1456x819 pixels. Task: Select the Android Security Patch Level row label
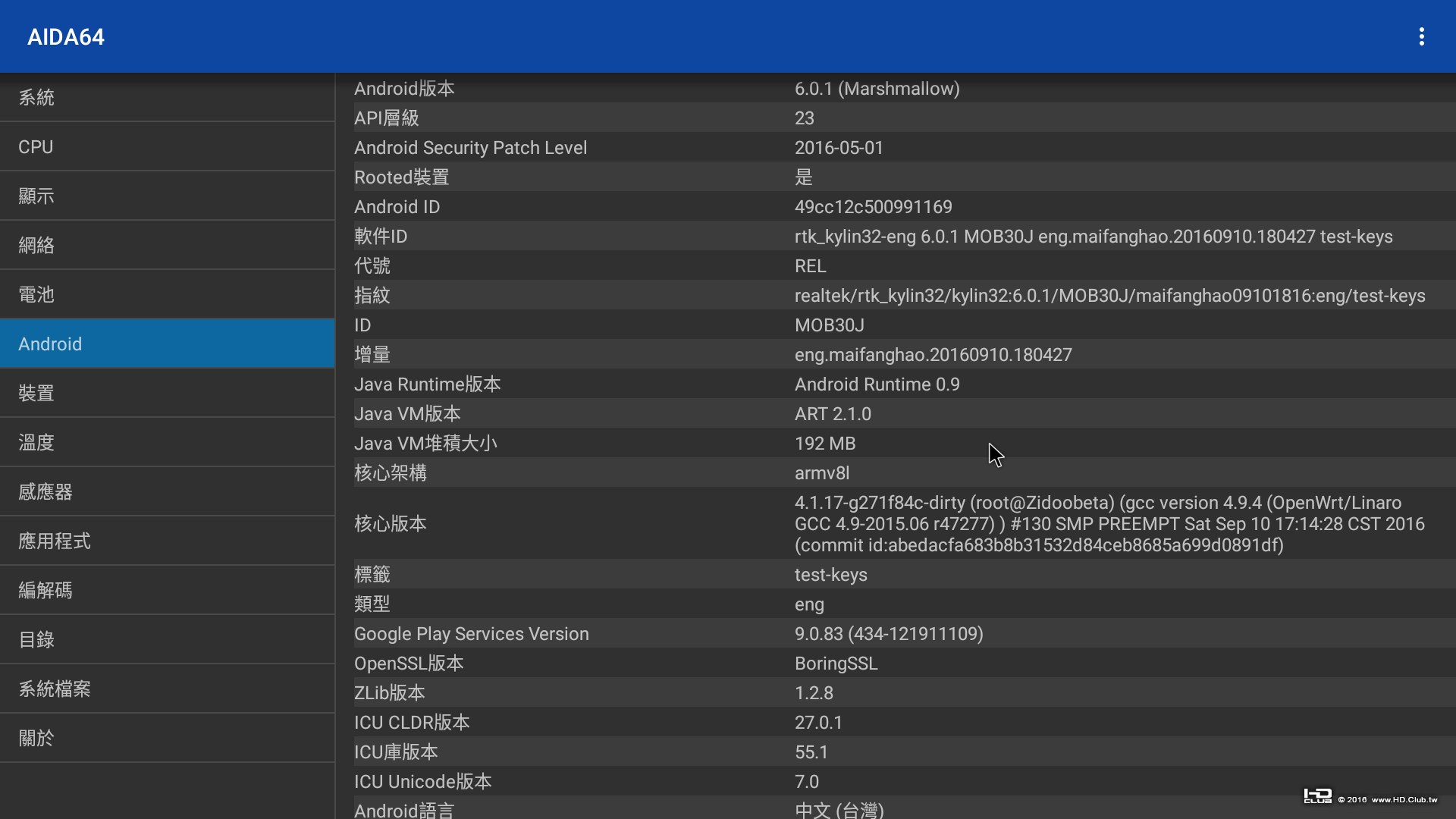471,148
